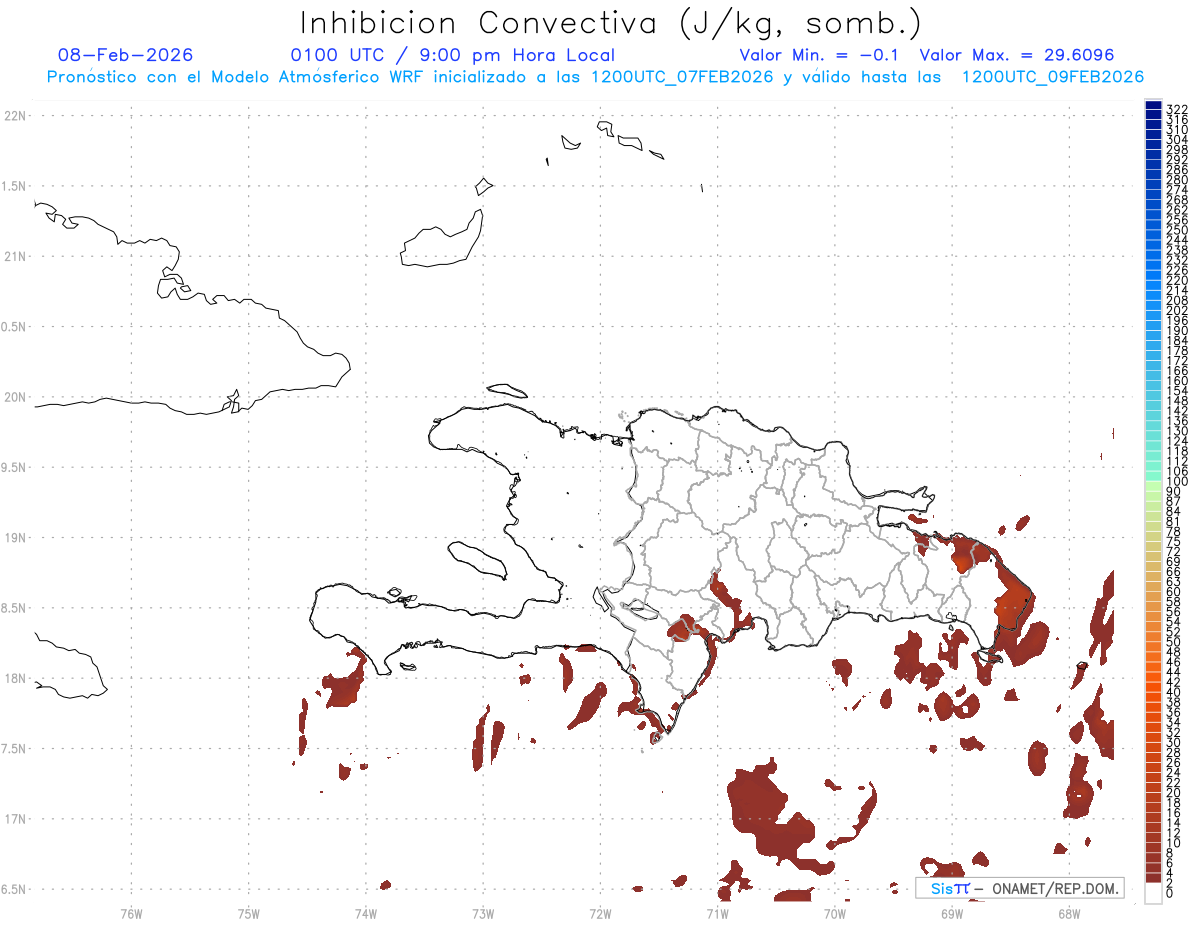1200x927 pixels.
Task: Select the "Valor Max. = 29.6096" readout
Action: (x=1016, y=55)
